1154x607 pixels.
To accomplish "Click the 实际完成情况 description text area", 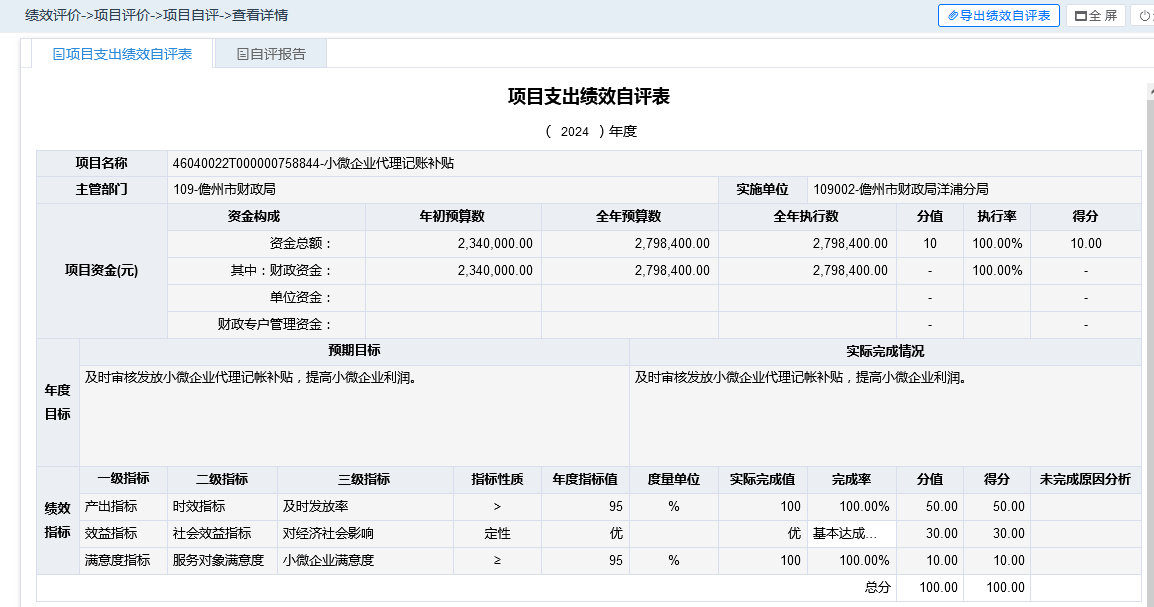I will click(884, 414).
